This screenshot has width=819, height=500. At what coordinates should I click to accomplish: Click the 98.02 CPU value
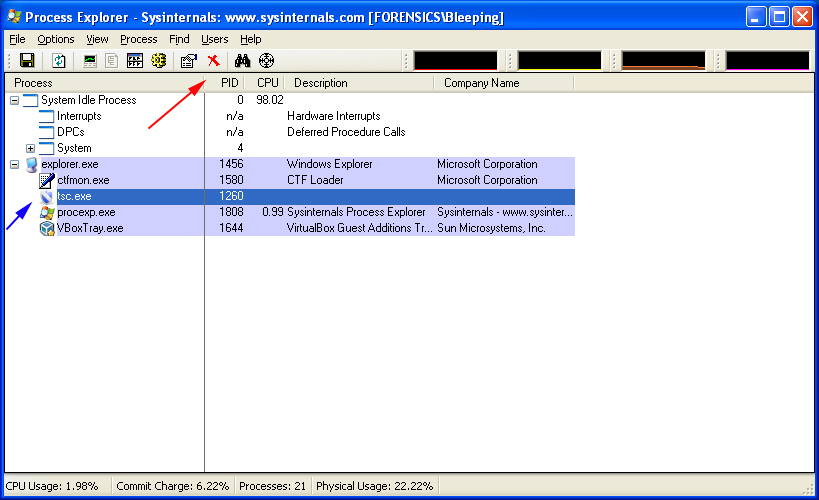pyautogui.click(x=270, y=100)
